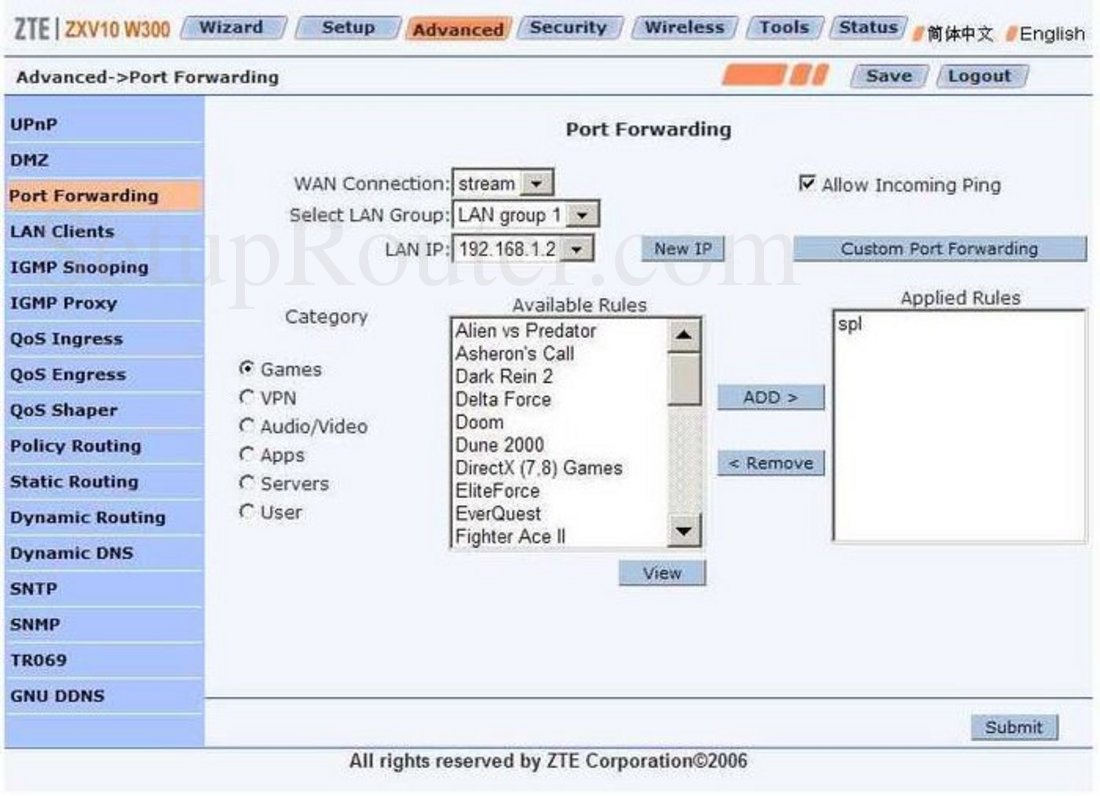Open UPnP settings in sidebar
Viewport: 1100px width, 796px height.
click(104, 125)
